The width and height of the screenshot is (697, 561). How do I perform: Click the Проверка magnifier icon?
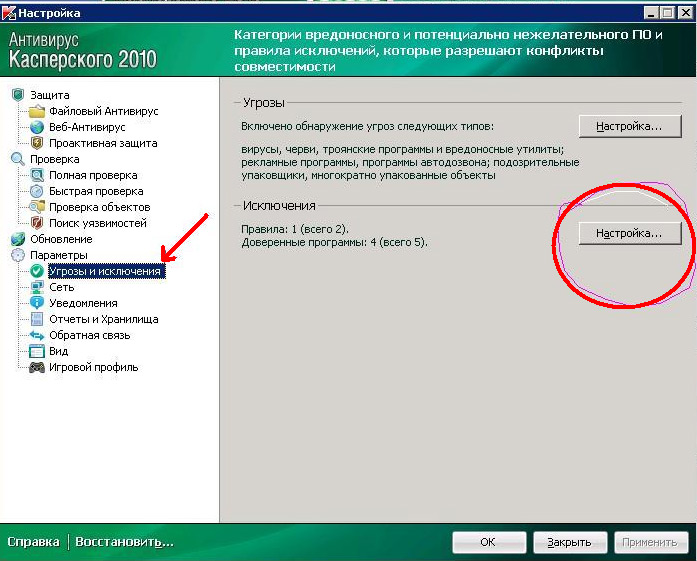(x=18, y=159)
